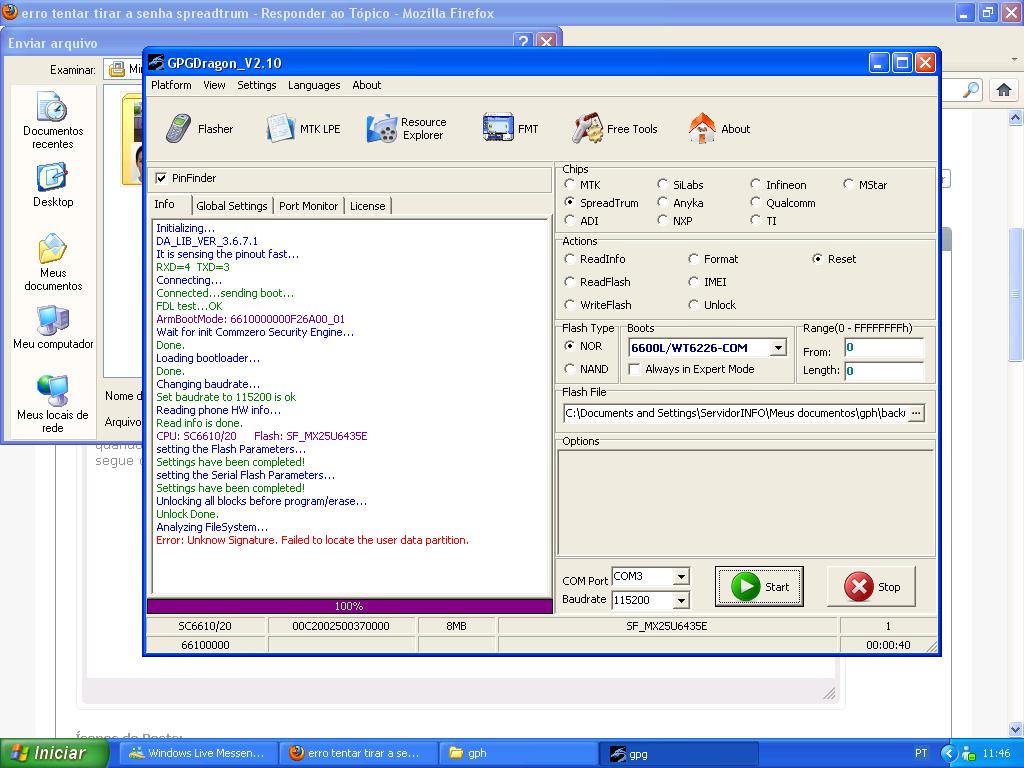Click the Iniciar start button
The image size is (1024, 768).
(54, 753)
